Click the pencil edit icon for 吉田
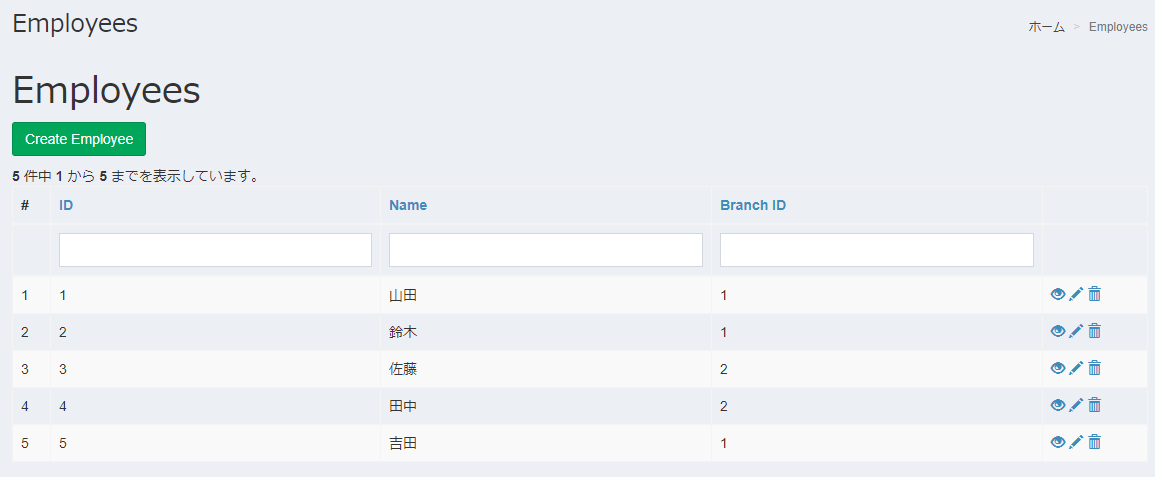The width and height of the screenshot is (1155, 477). 1076,442
